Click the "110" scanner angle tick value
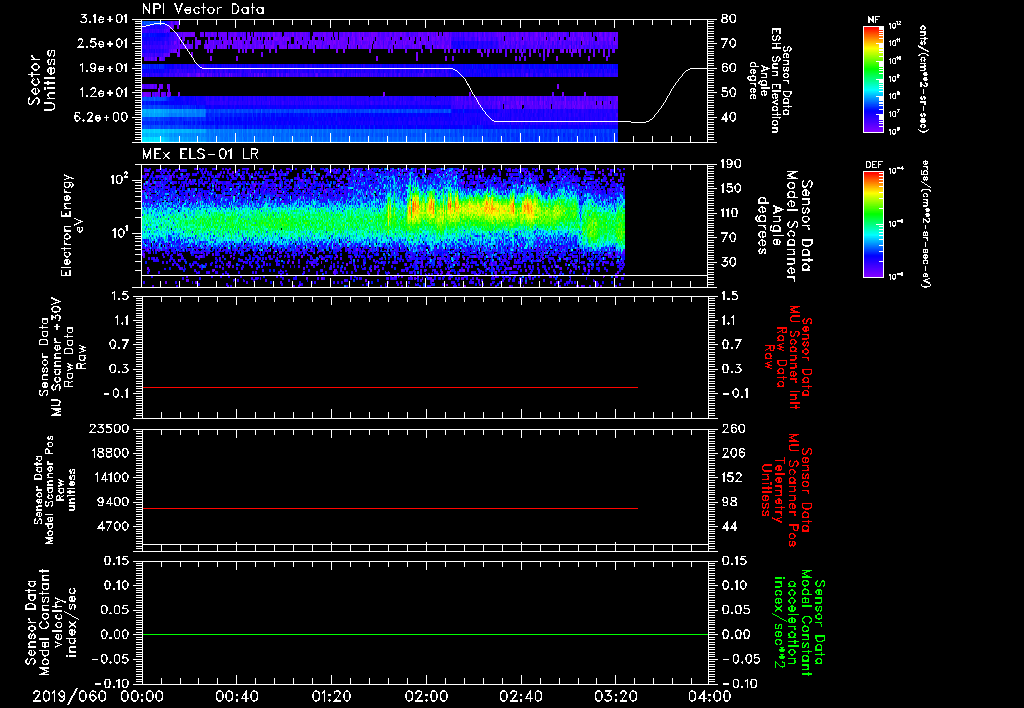 pos(731,213)
